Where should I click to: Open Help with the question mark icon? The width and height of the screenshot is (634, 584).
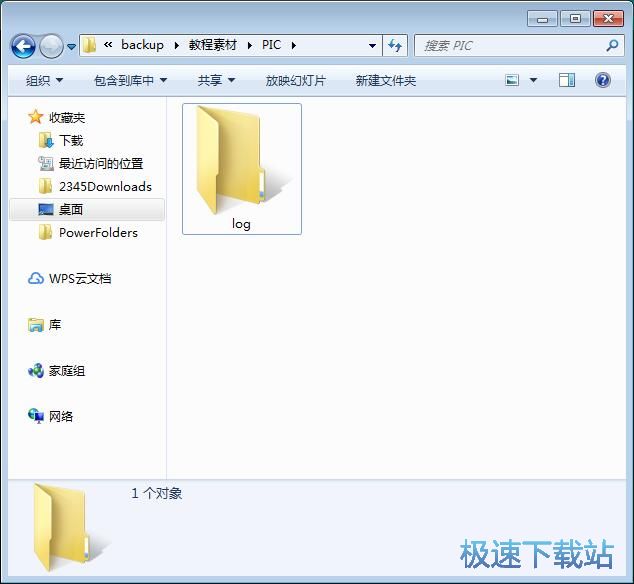[x=602, y=80]
